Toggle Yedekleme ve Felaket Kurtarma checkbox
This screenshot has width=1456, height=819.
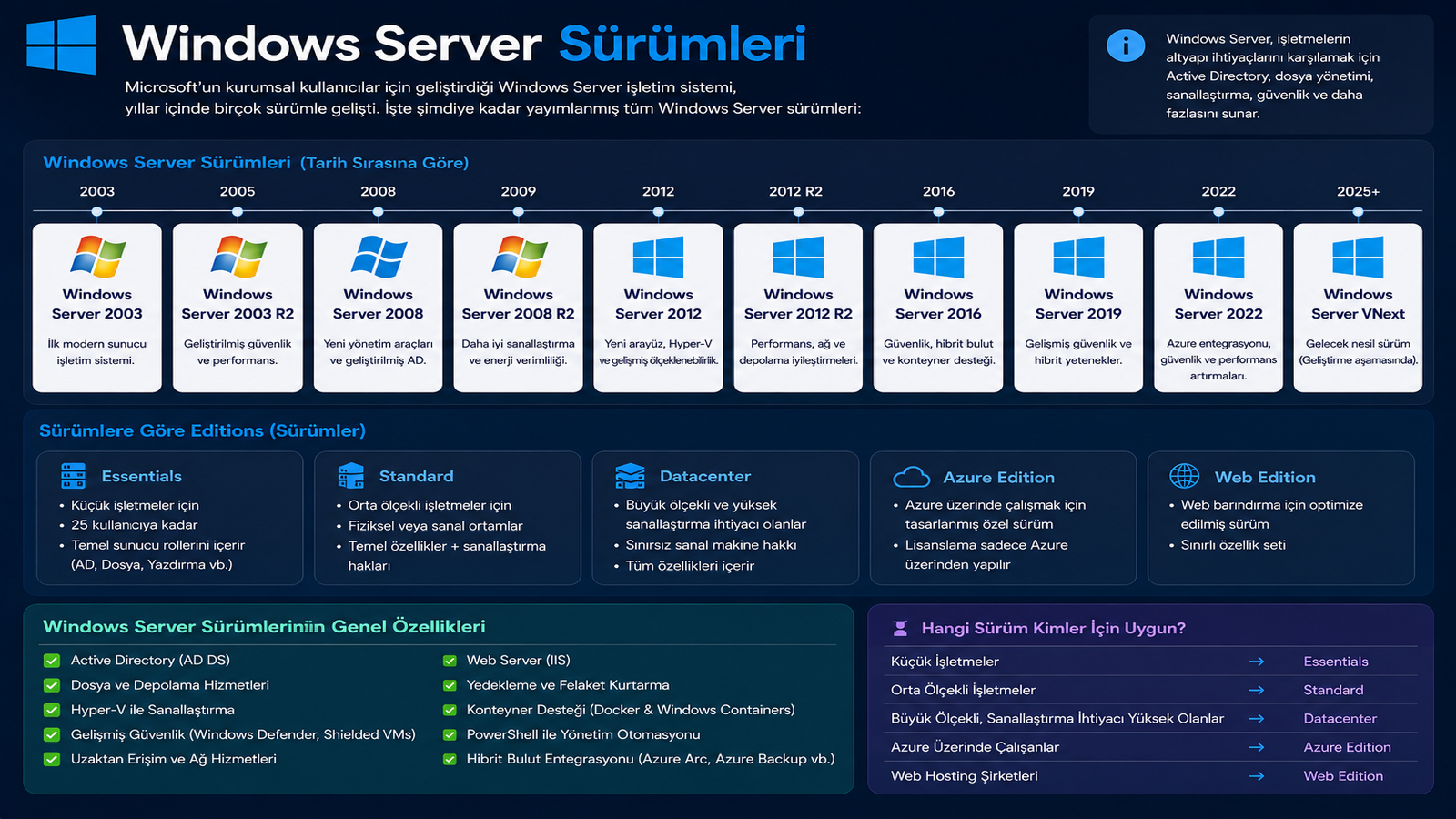pos(450,685)
